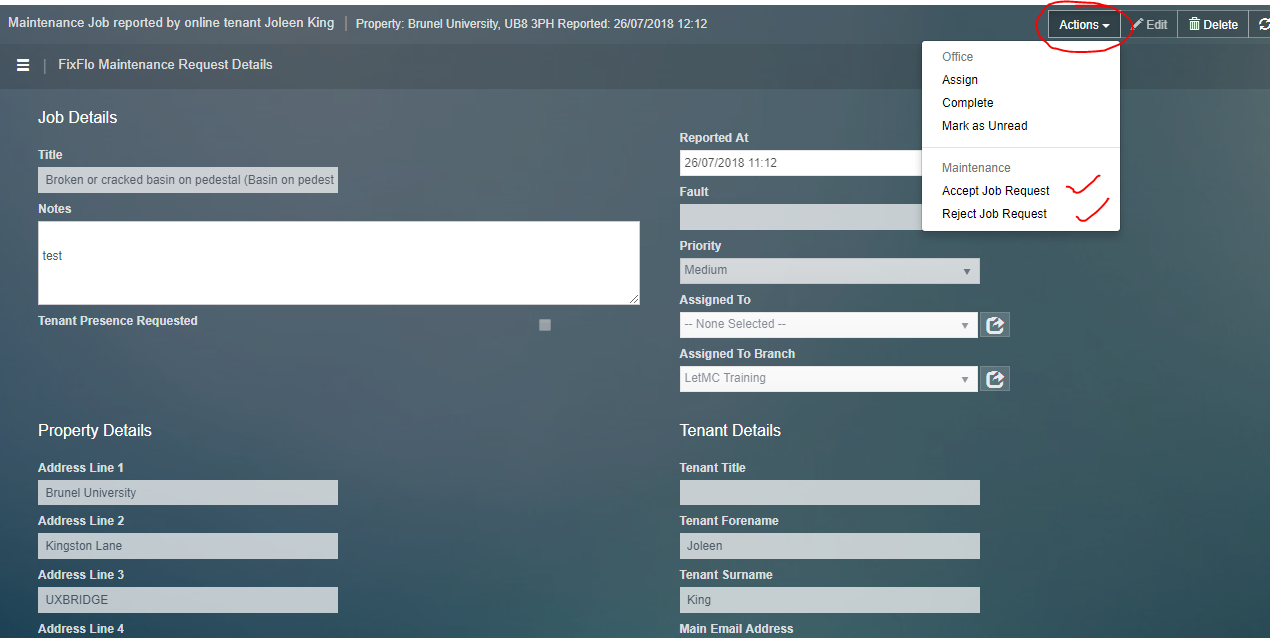This screenshot has width=1270, height=638.
Task: Click the refresh icon in top bar
Action: pyautogui.click(x=1263, y=25)
